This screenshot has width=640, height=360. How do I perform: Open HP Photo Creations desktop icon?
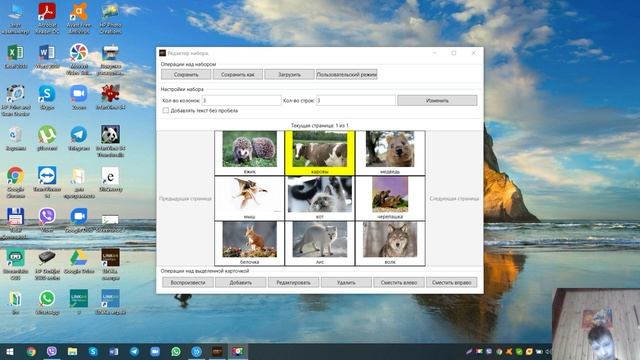tap(110, 17)
